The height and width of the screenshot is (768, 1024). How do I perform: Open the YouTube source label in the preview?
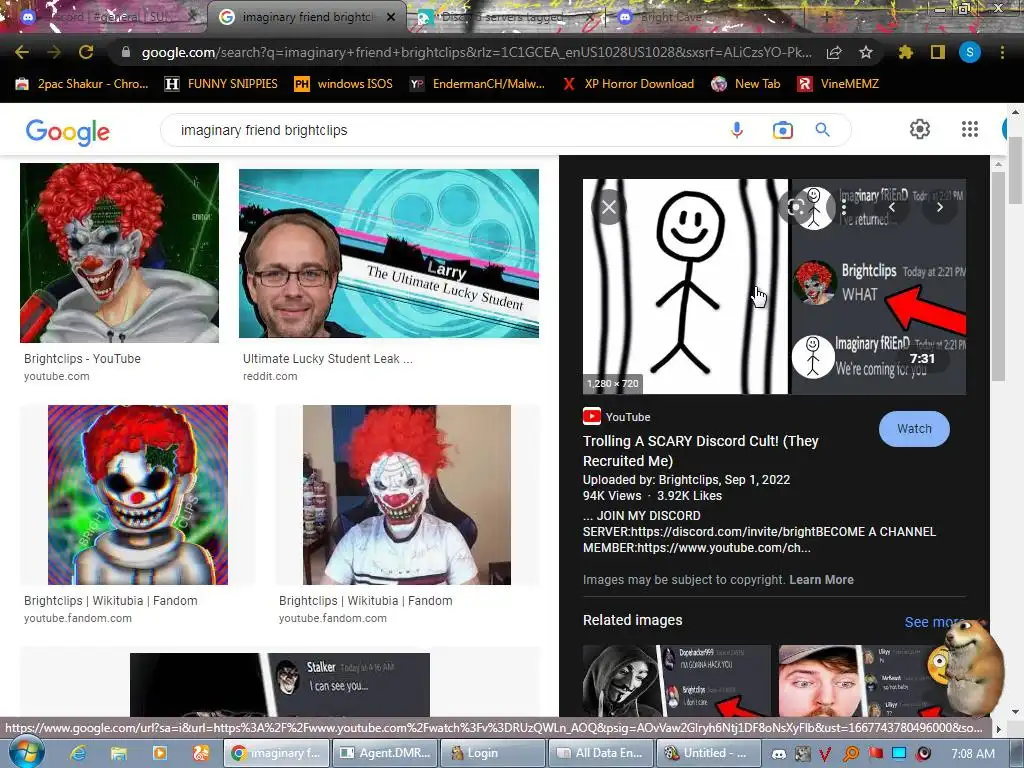[616, 417]
